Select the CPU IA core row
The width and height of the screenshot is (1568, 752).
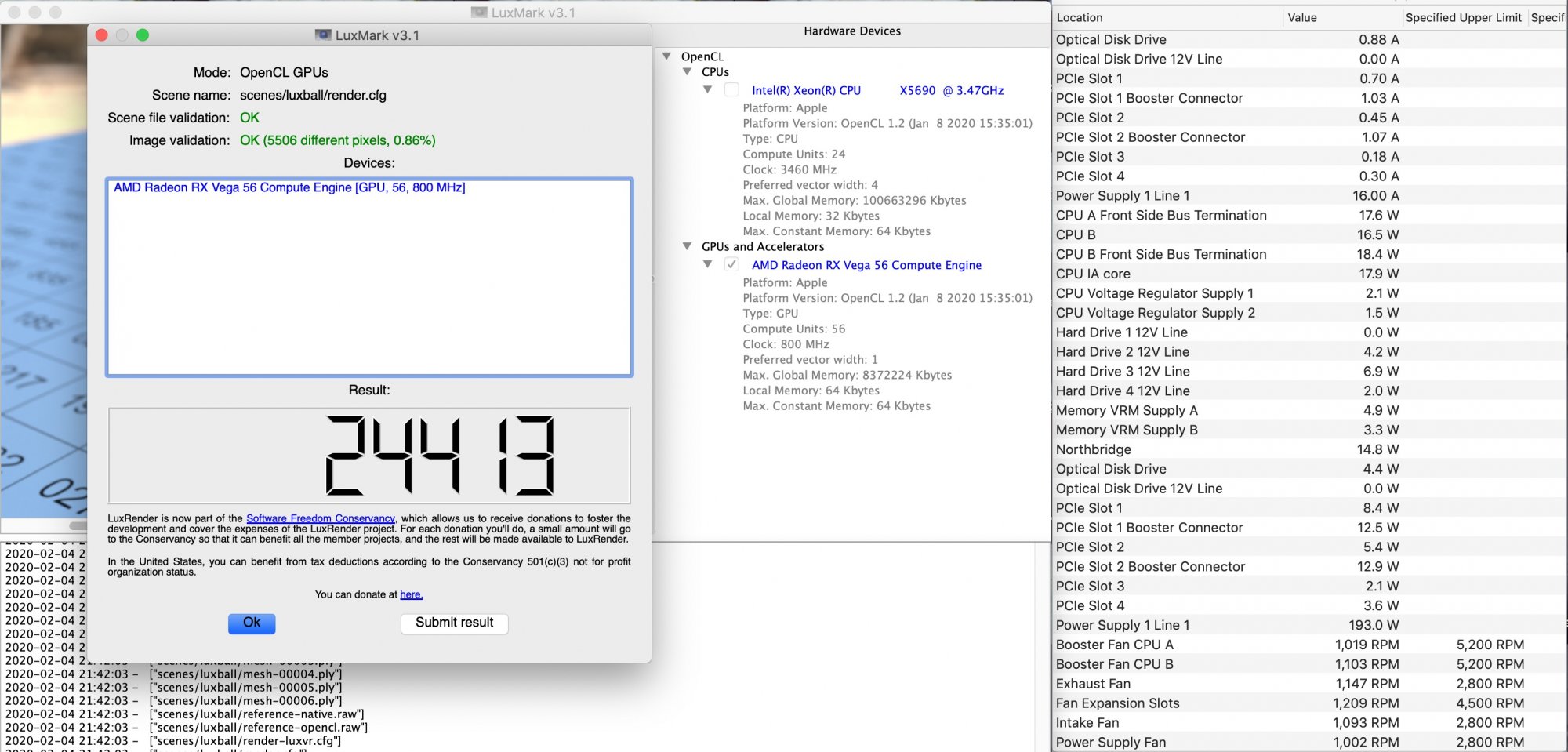(x=1308, y=274)
